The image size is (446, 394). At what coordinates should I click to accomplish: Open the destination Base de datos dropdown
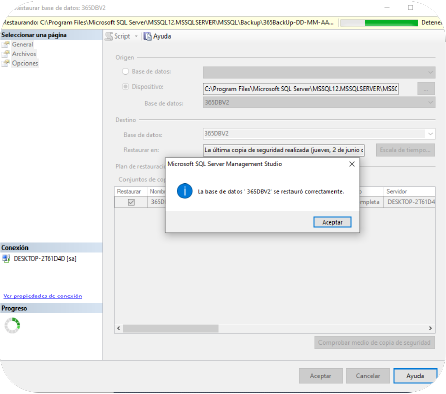[x=430, y=134]
